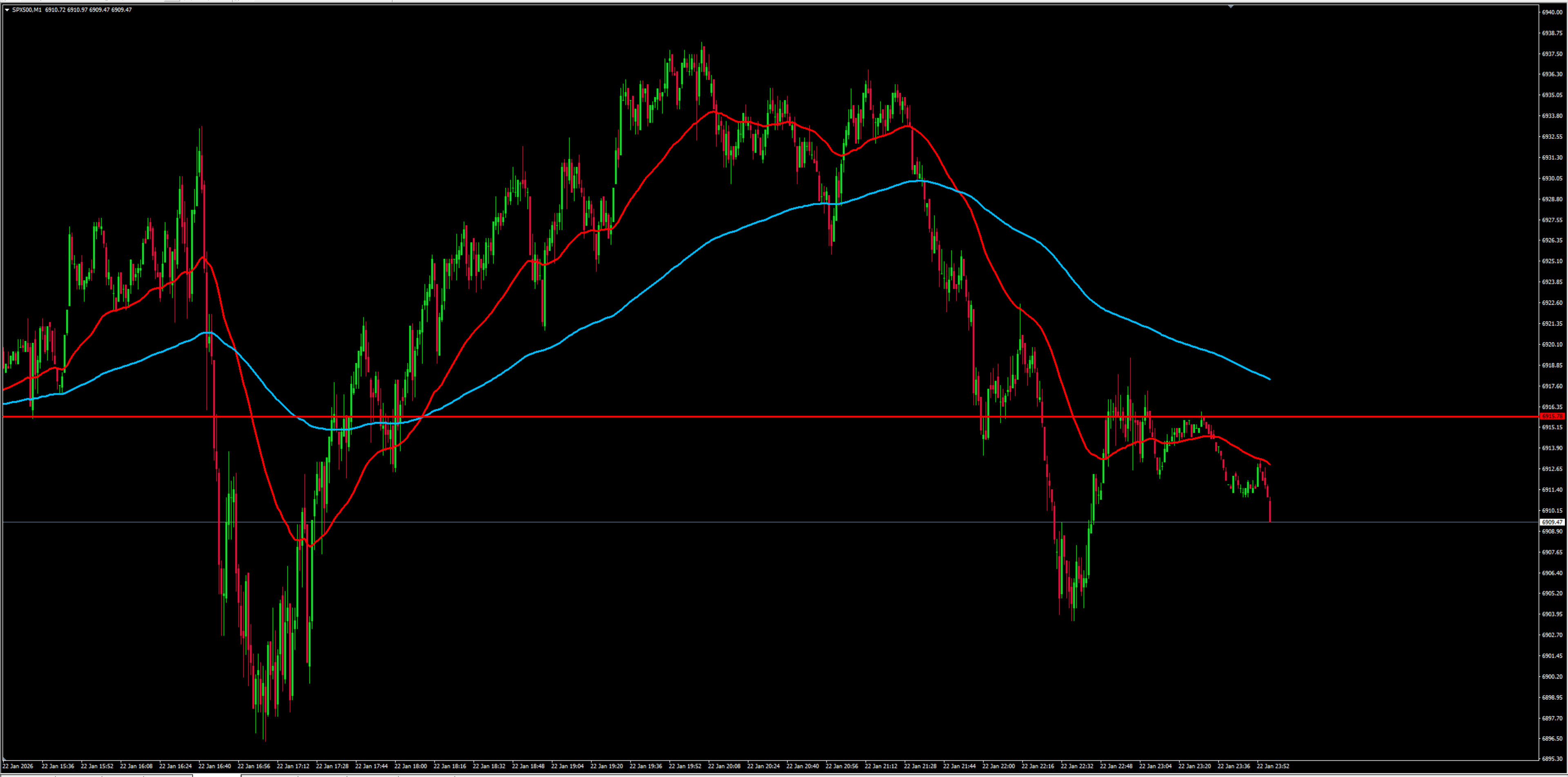Click the 6925.10 label on price scale

pyautogui.click(x=1552, y=261)
